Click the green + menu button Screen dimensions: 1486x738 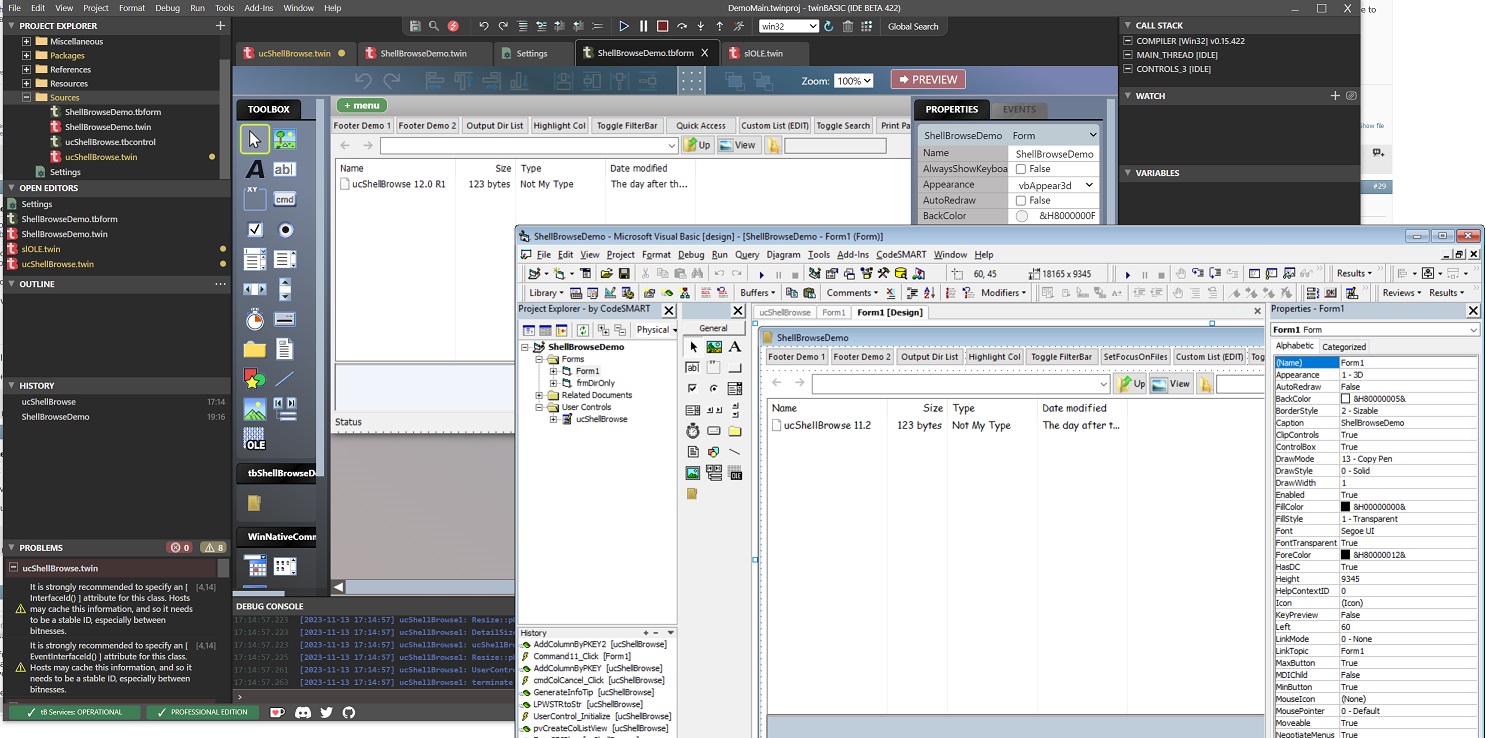click(361, 105)
